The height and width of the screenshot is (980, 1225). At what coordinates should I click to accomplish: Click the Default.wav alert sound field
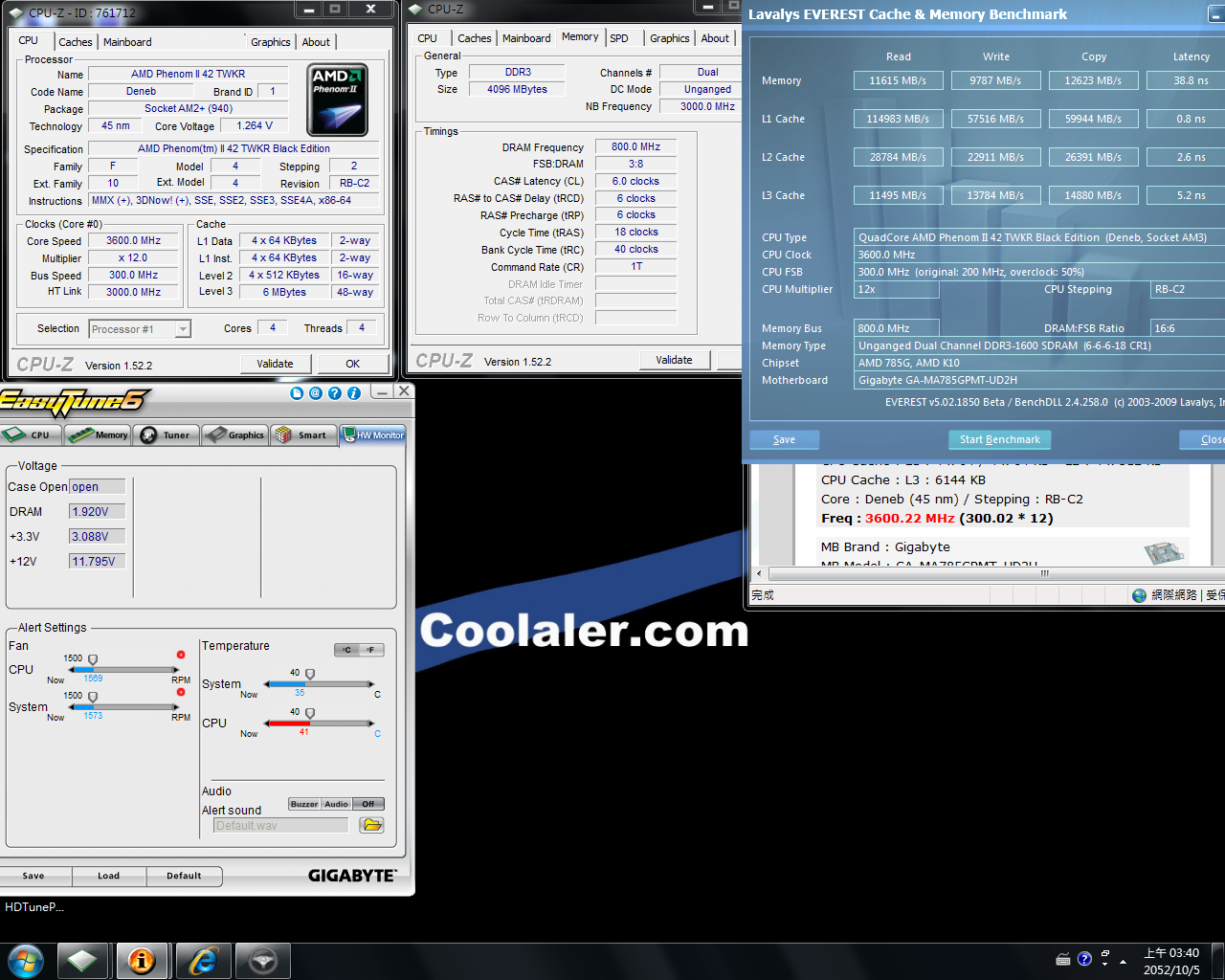pos(280,825)
